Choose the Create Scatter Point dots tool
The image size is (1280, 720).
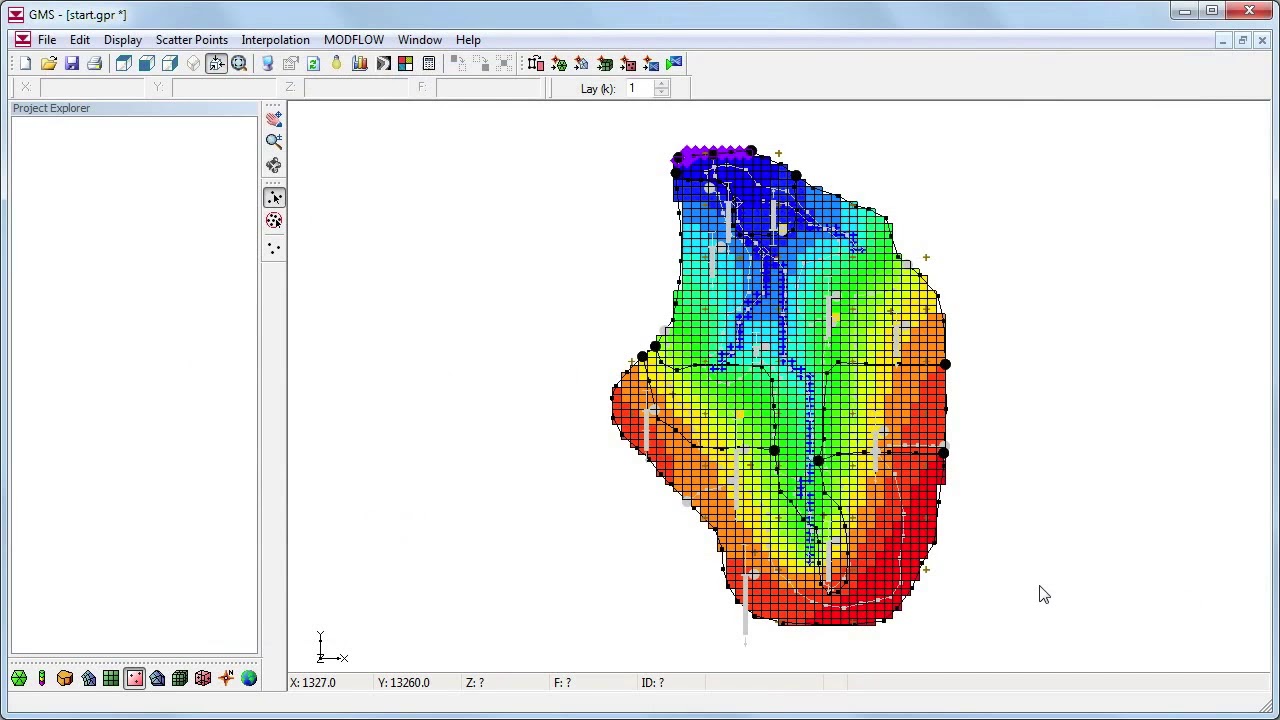[274, 247]
